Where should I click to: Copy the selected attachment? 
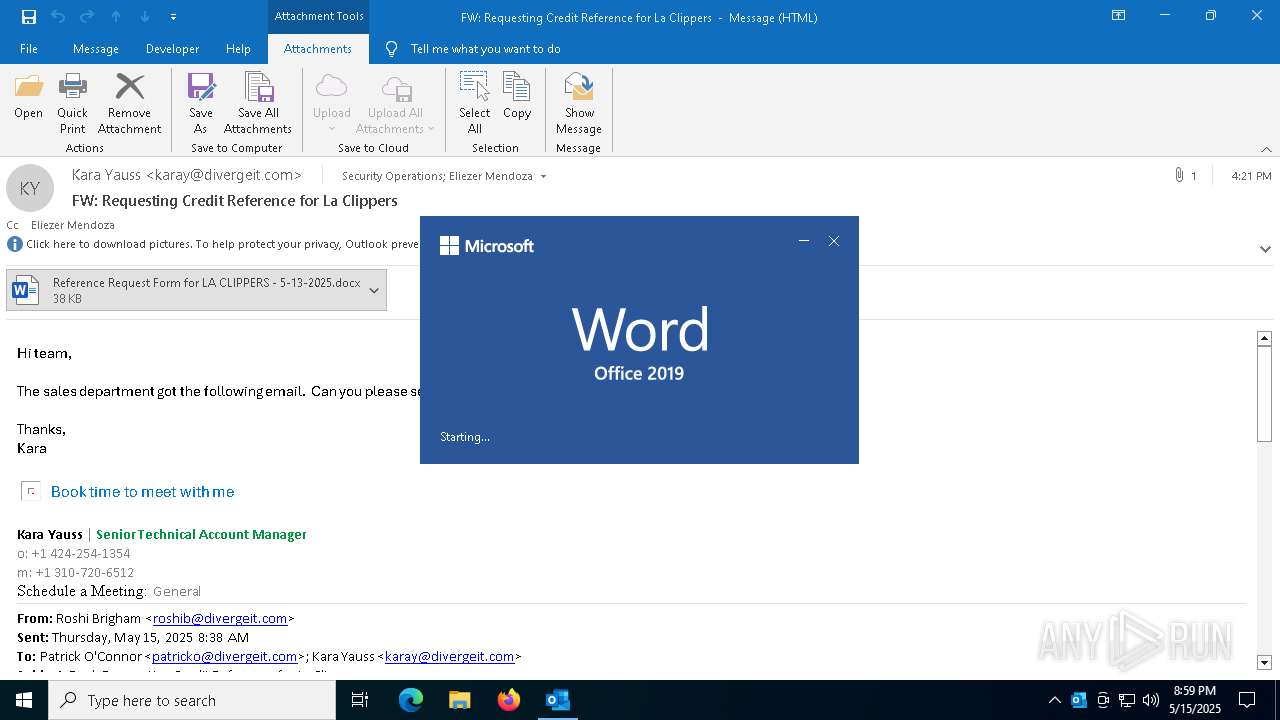pyautogui.click(x=517, y=97)
